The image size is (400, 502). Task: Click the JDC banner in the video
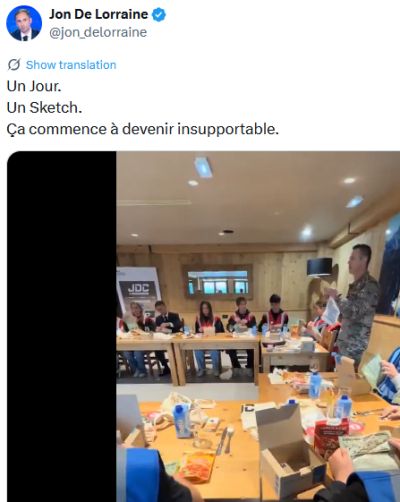[138, 293]
